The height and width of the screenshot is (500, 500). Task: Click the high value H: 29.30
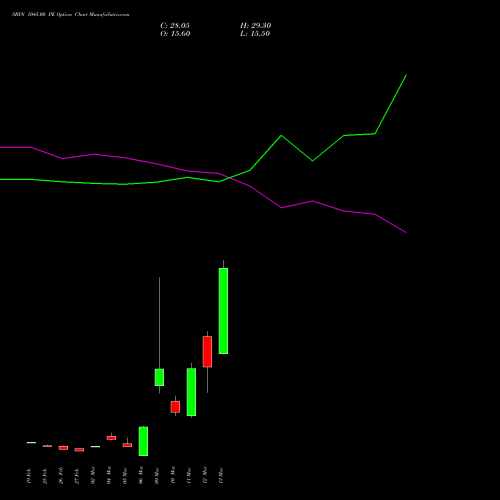coord(255,26)
